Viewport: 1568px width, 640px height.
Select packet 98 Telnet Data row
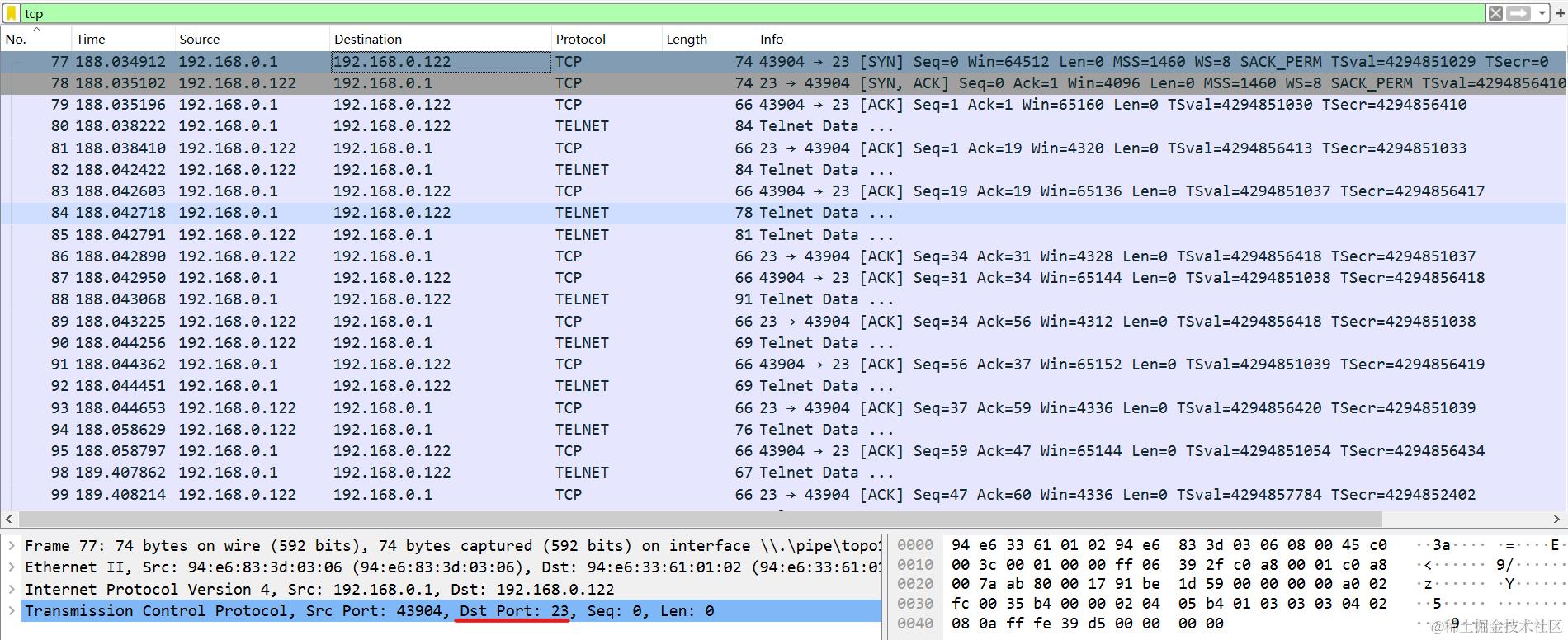(783, 473)
